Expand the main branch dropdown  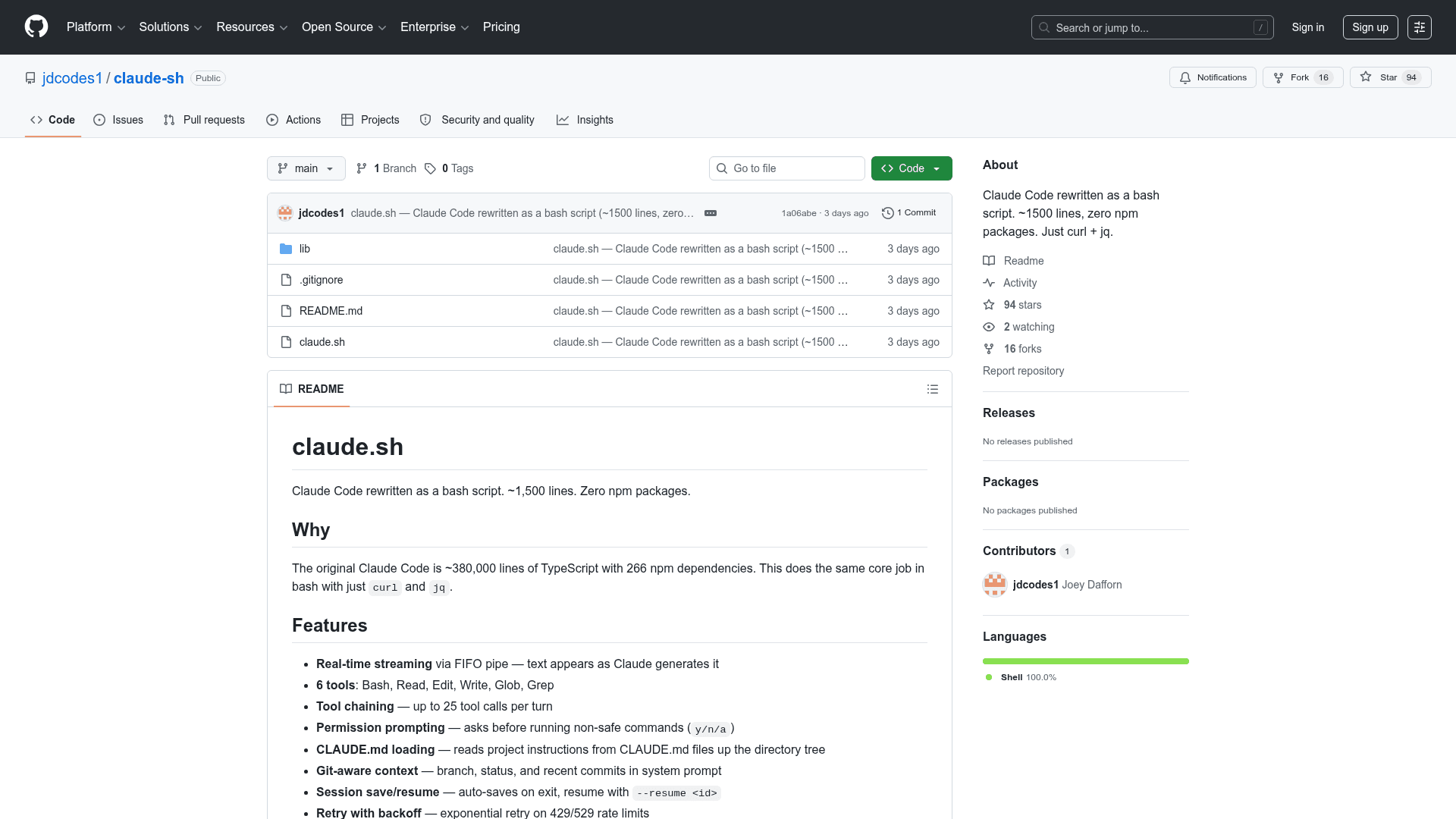tap(306, 168)
